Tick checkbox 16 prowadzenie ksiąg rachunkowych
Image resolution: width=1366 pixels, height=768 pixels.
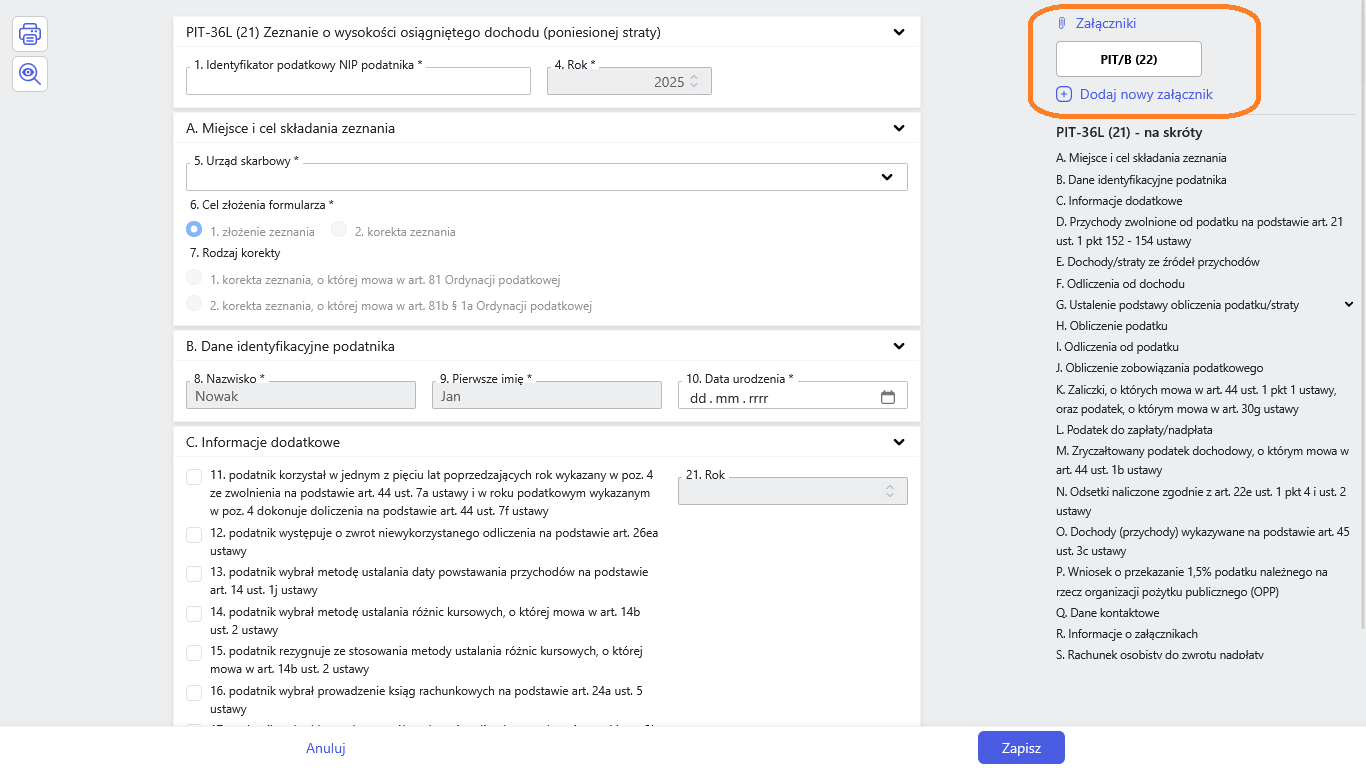click(x=194, y=693)
